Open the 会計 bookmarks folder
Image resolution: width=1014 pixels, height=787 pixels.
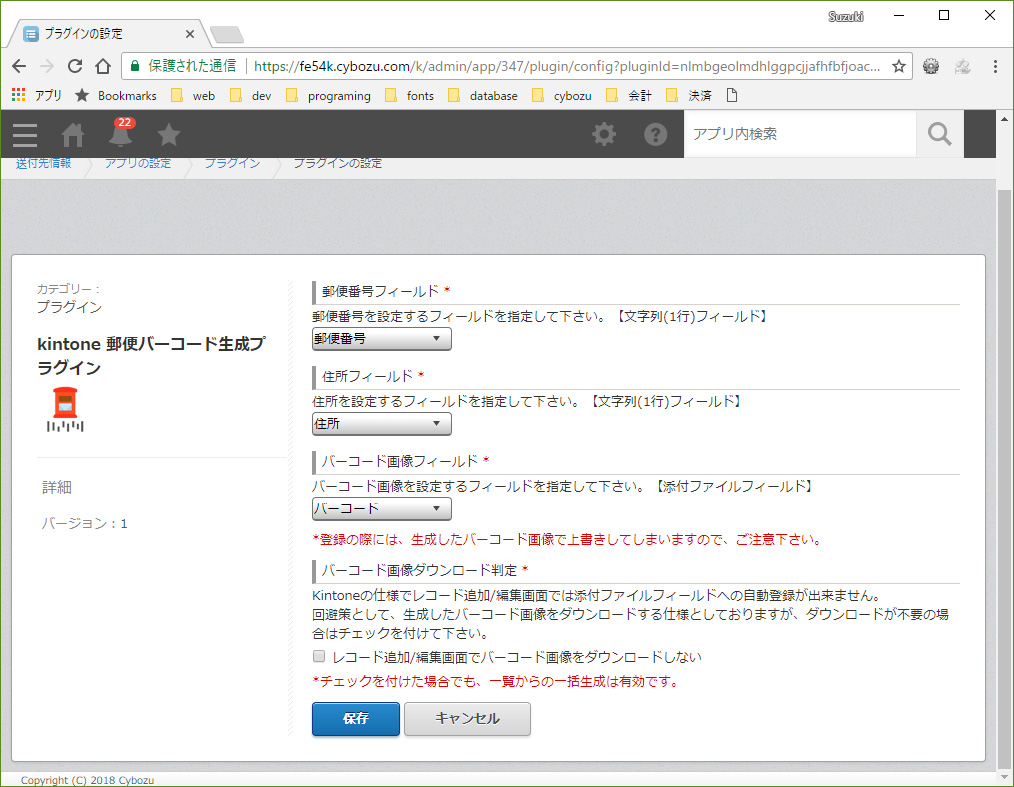(x=629, y=96)
